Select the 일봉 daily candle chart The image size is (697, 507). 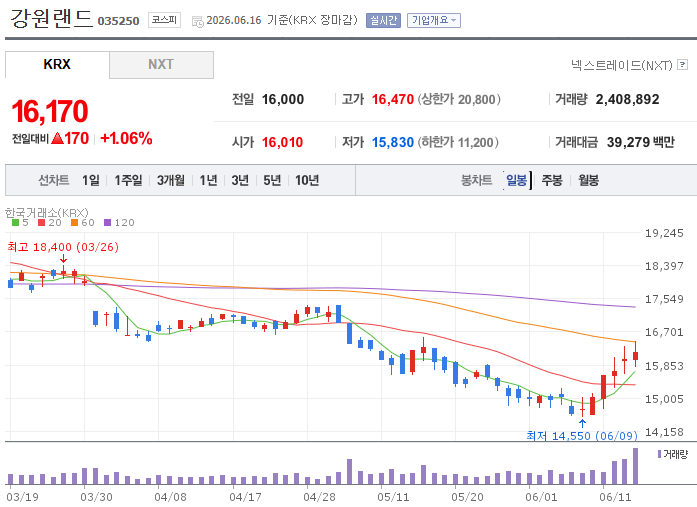click(x=517, y=180)
